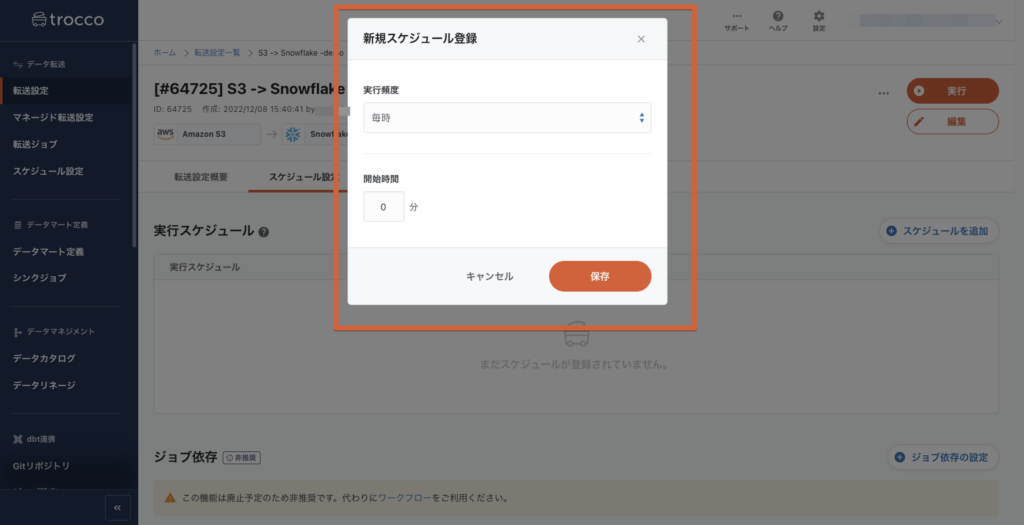Screen dimensions: 1024x525
Task: Follow the ホーム breadcrumb link
Action: (x=165, y=52)
